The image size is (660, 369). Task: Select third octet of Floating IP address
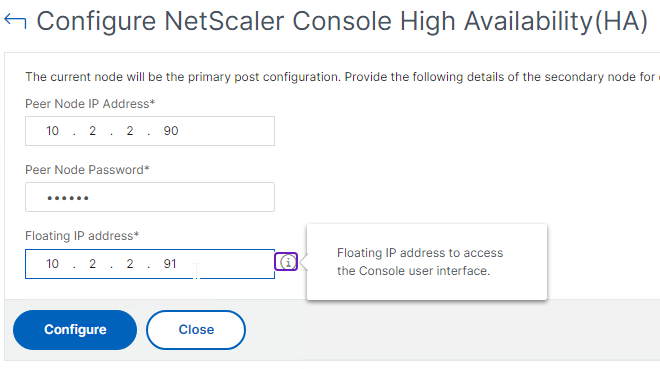130,264
